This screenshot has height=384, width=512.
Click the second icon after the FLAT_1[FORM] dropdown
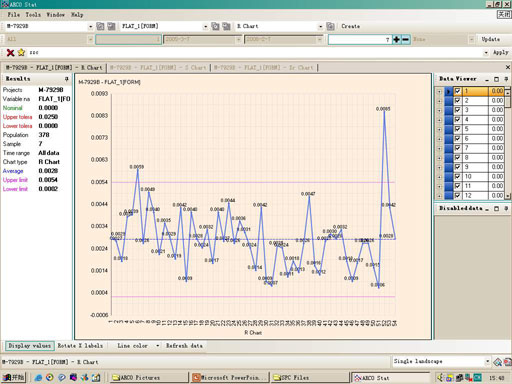click(x=226, y=26)
